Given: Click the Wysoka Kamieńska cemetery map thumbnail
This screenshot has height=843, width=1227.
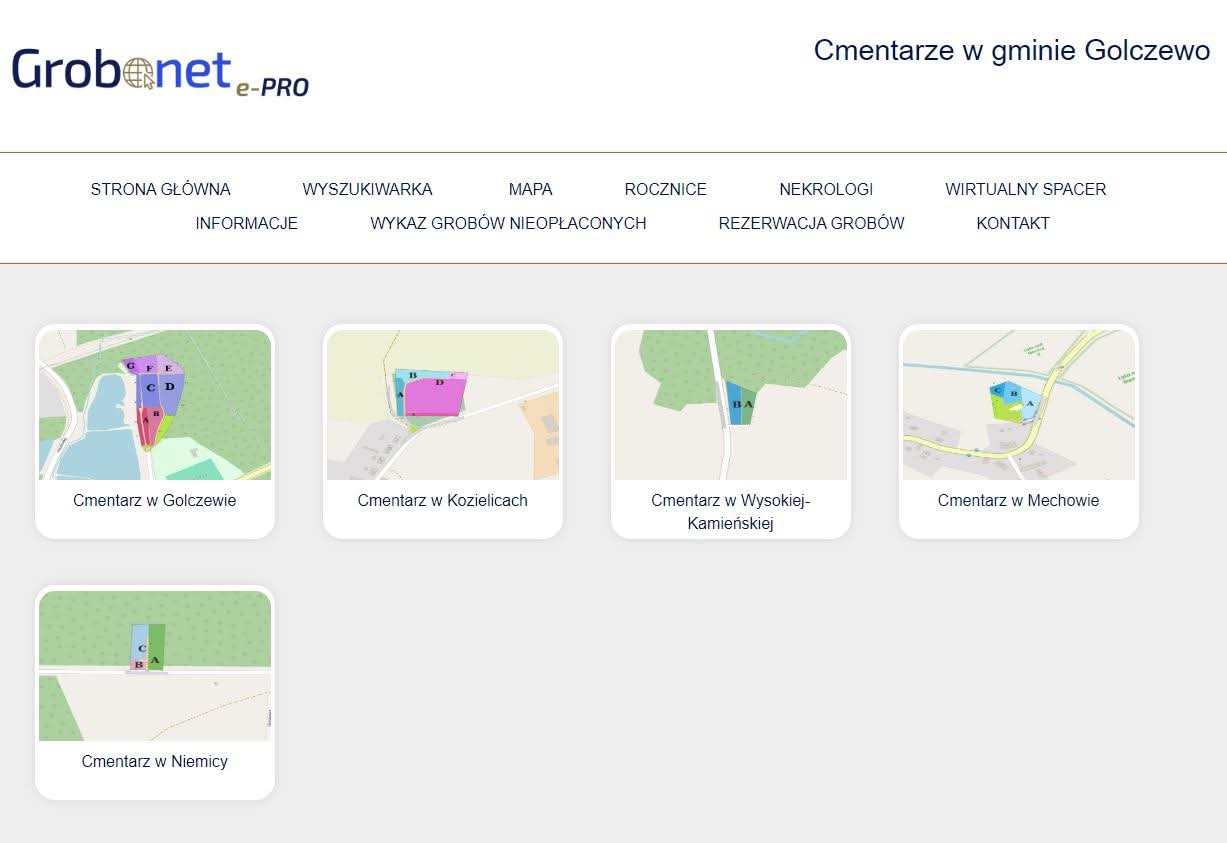Looking at the screenshot, I should pos(731,405).
